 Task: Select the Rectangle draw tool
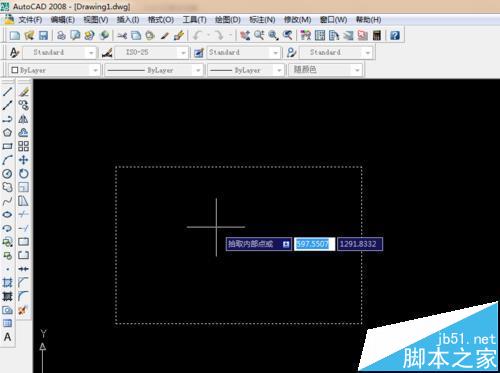click(7, 146)
